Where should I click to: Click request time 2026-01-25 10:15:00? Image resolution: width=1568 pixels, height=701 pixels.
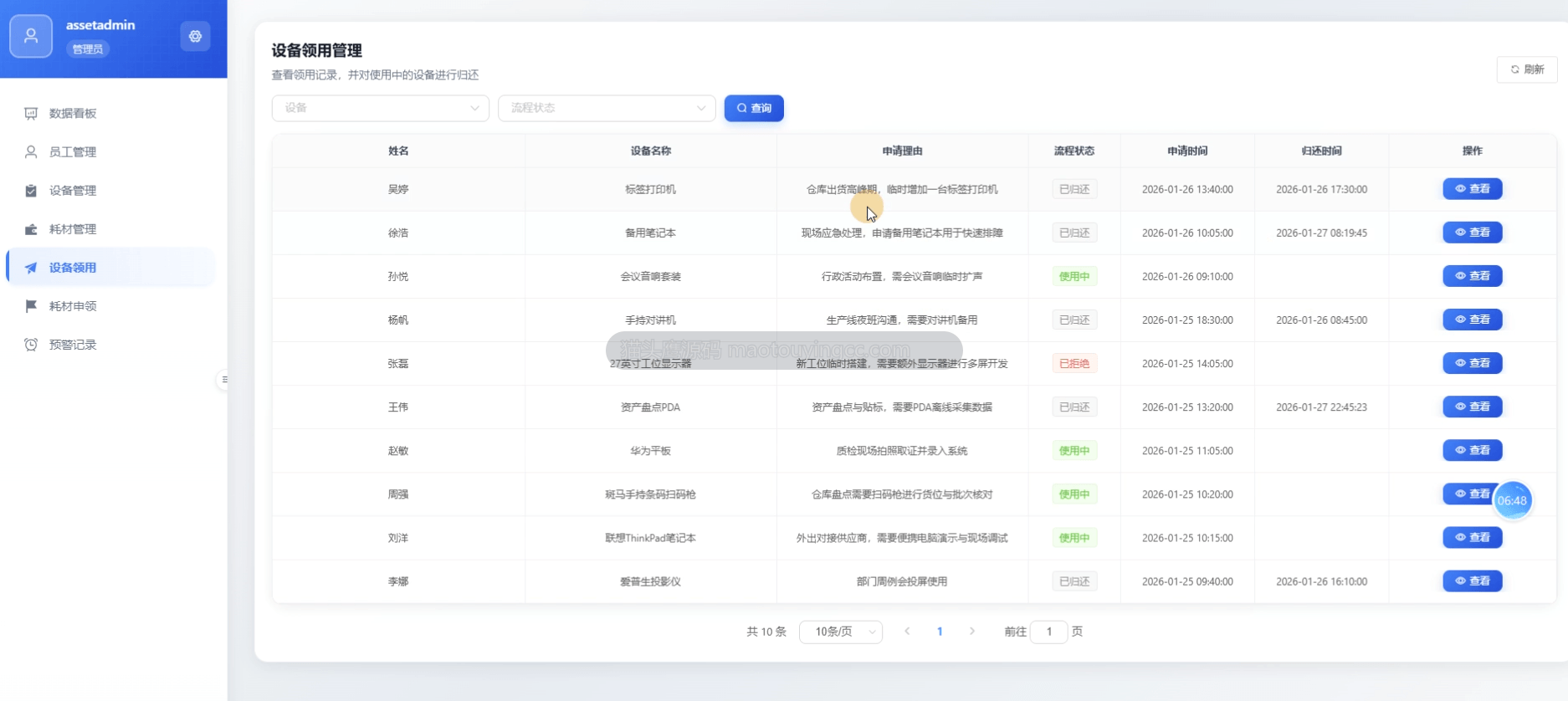pos(1187,538)
